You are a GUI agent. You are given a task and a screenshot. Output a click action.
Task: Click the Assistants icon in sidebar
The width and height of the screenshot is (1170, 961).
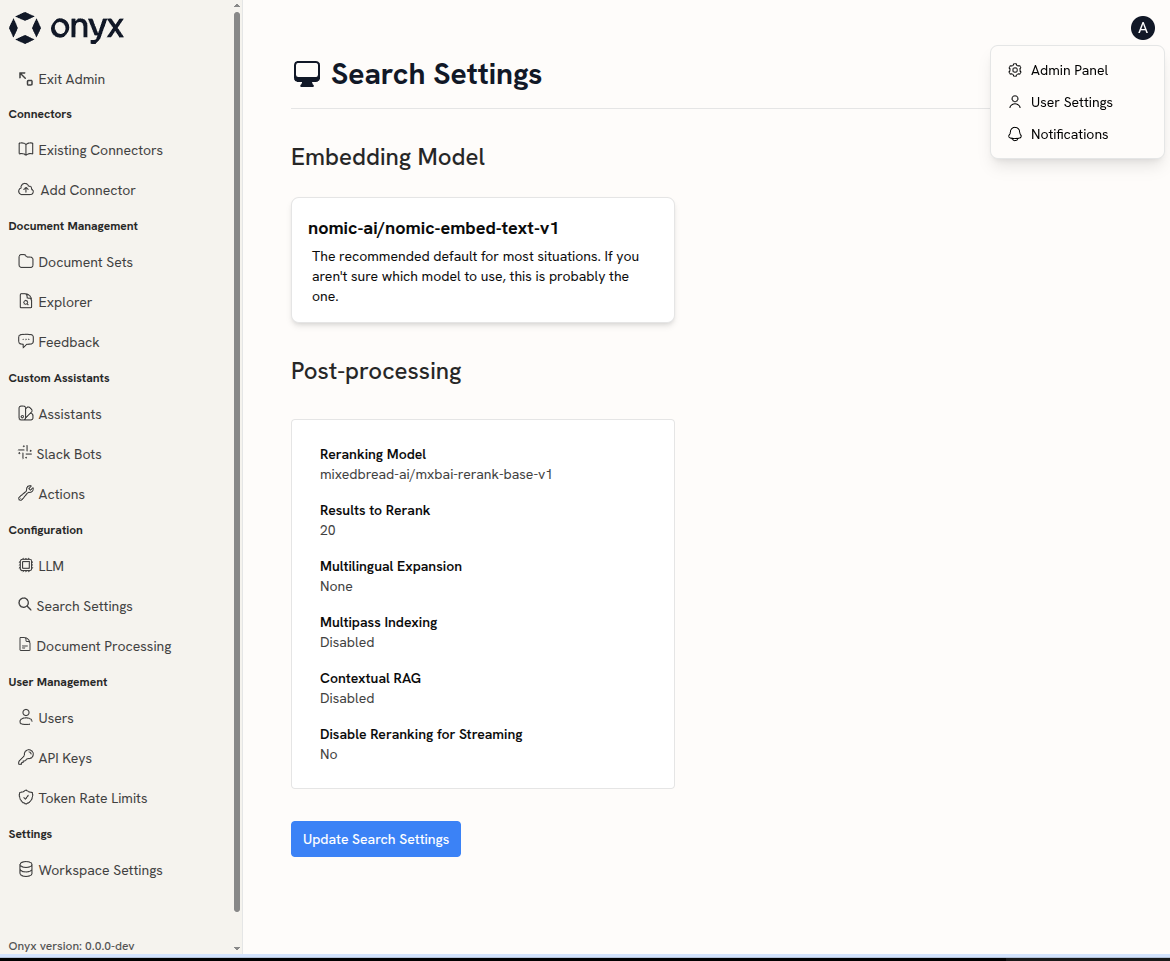[x=25, y=413]
